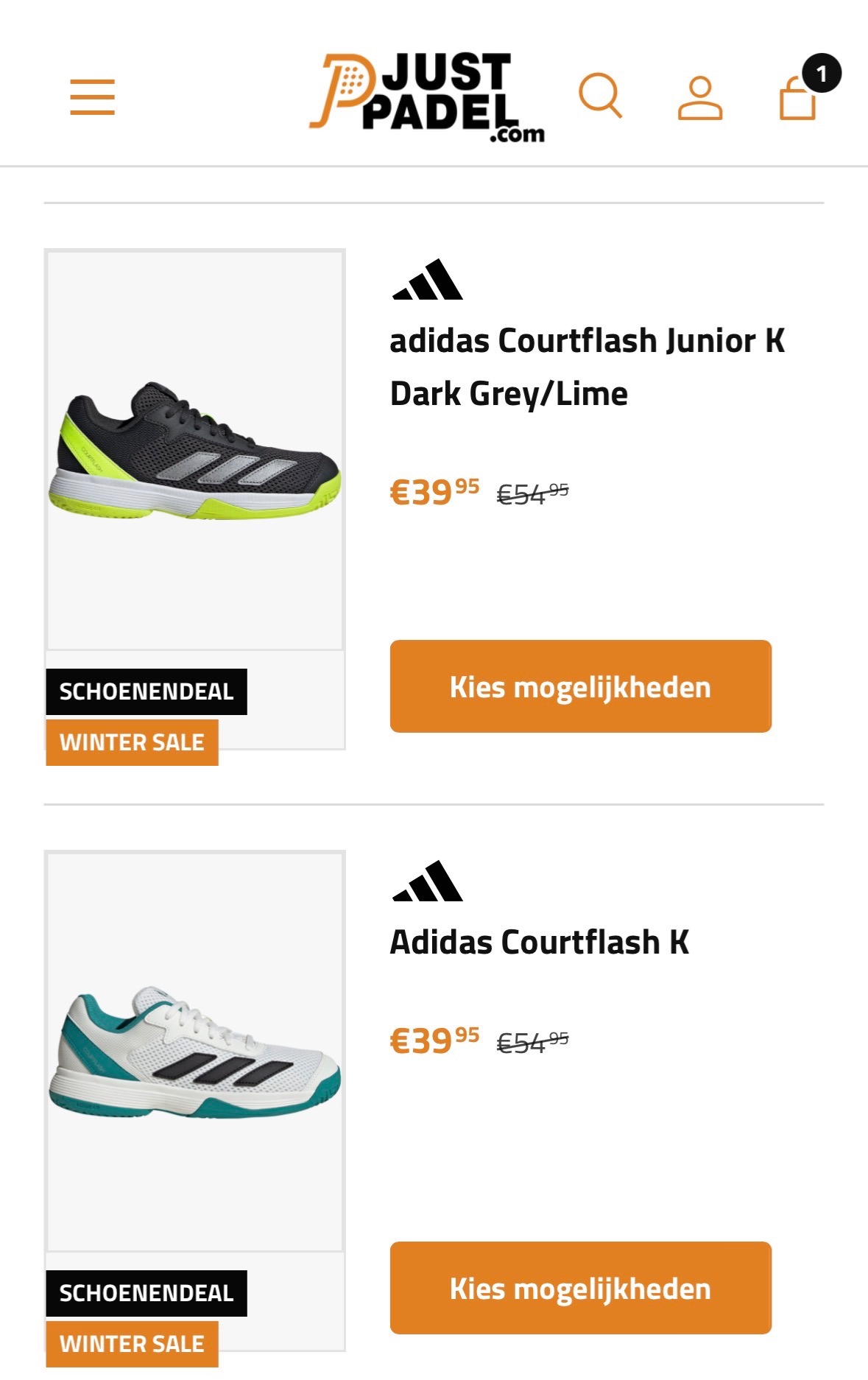Screen dimensions: 868x1380
Task: Click the SCHOENENDEAL badge on the first product
Action: point(146,691)
